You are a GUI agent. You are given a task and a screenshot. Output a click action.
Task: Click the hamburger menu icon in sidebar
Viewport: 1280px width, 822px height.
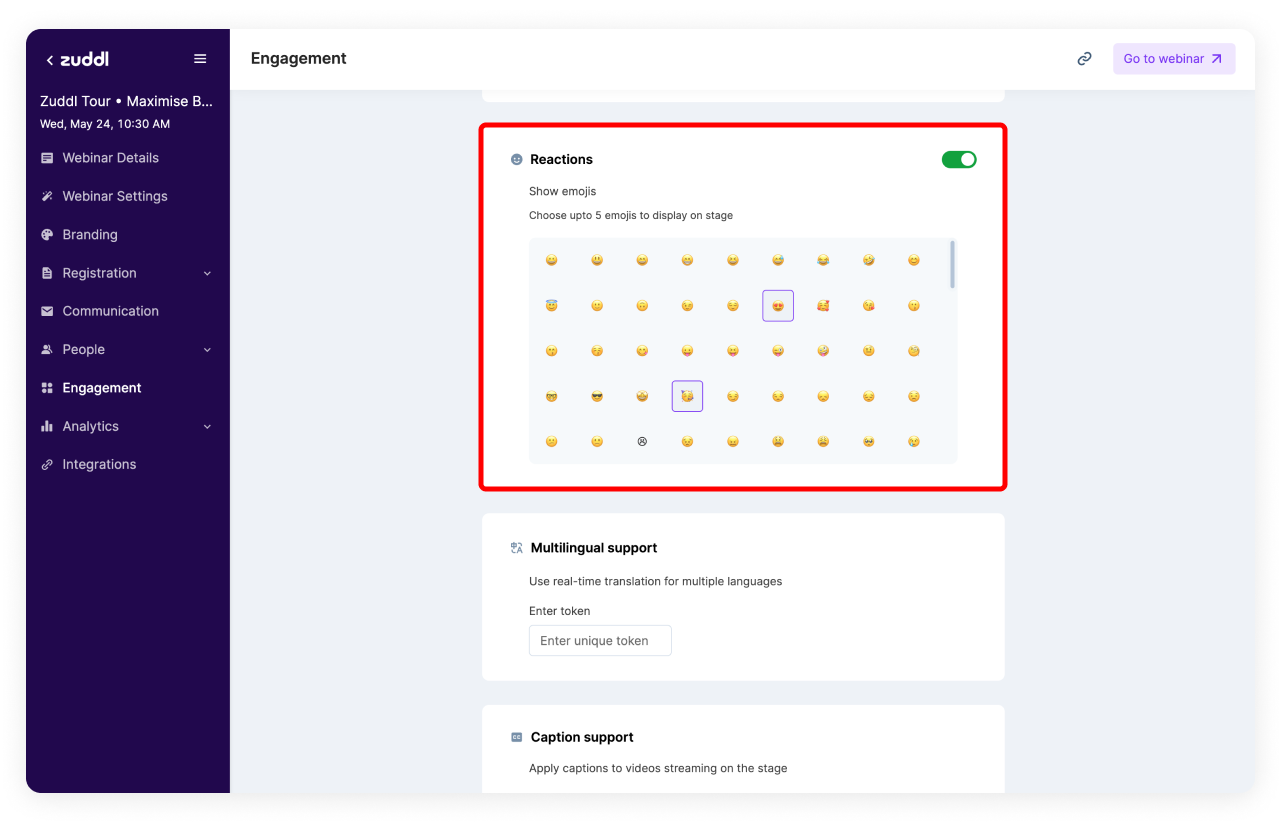[x=200, y=59]
